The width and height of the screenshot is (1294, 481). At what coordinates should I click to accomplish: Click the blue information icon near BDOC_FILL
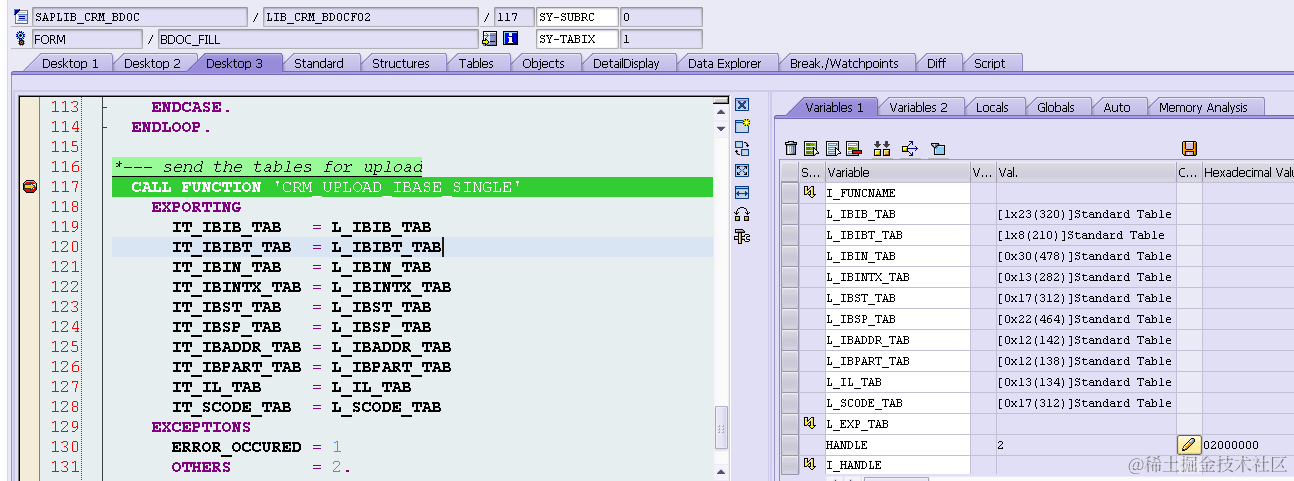[511, 39]
